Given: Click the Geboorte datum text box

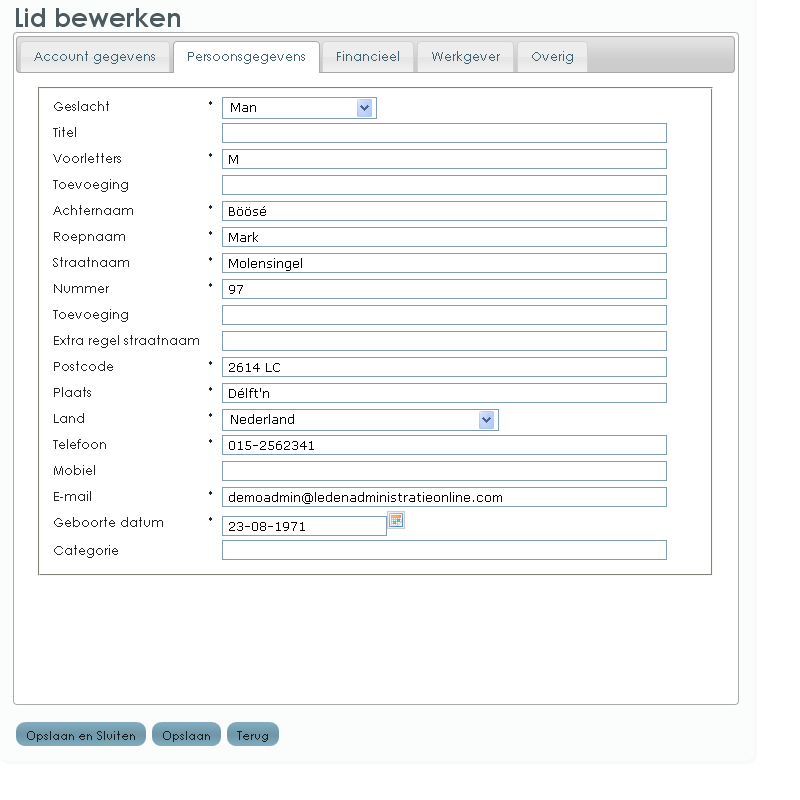Looking at the screenshot, I should (x=303, y=526).
